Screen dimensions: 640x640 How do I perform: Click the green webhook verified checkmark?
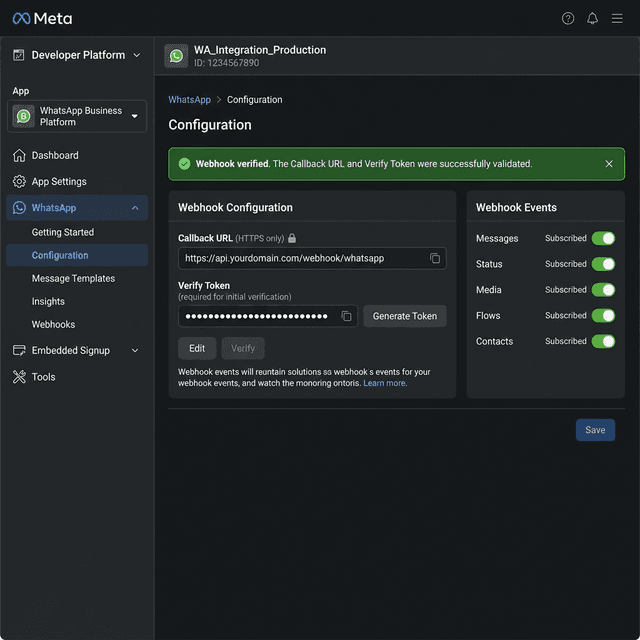pyautogui.click(x=184, y=164)
